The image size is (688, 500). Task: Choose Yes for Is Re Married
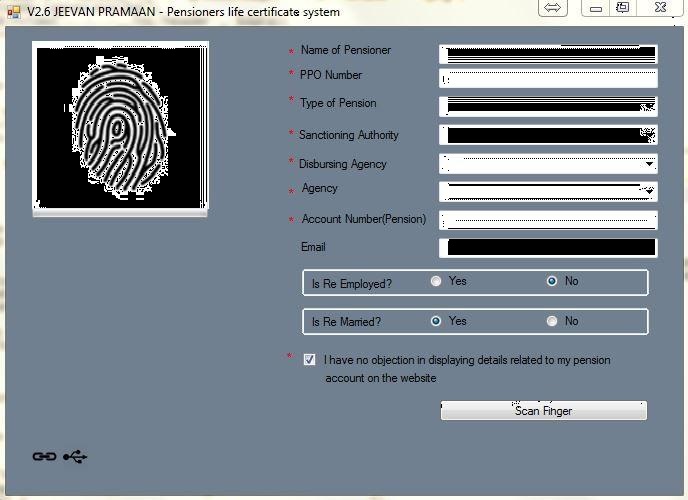tap(436, 322)
